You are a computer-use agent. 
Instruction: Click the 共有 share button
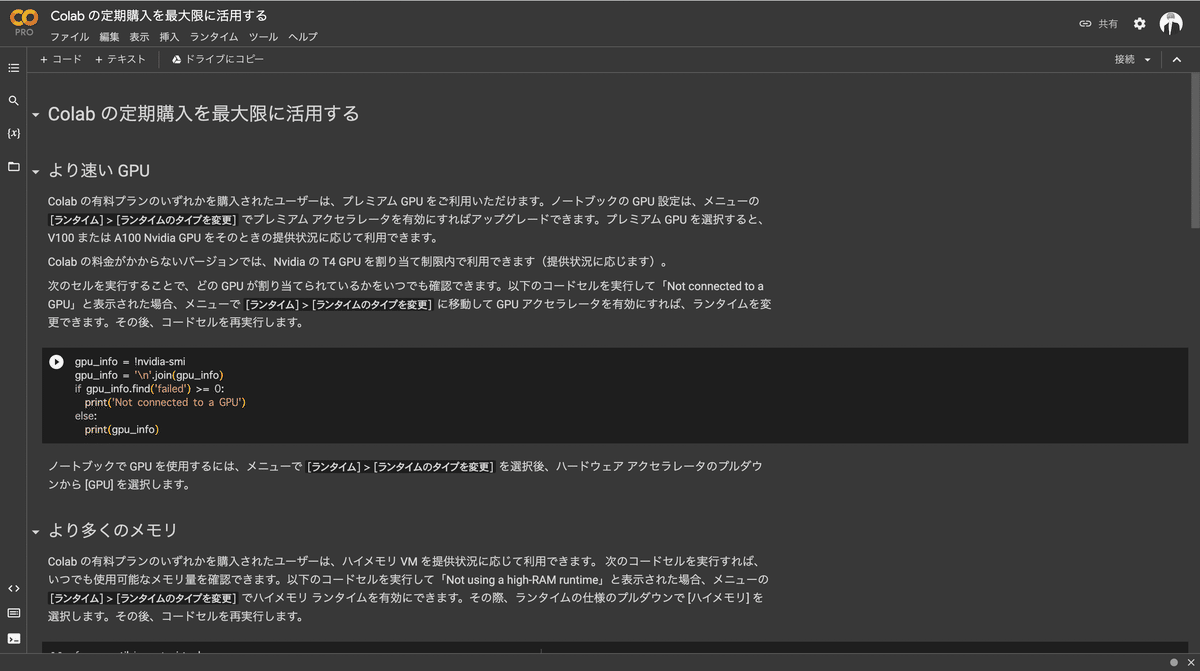click(x=1098, y=23)
